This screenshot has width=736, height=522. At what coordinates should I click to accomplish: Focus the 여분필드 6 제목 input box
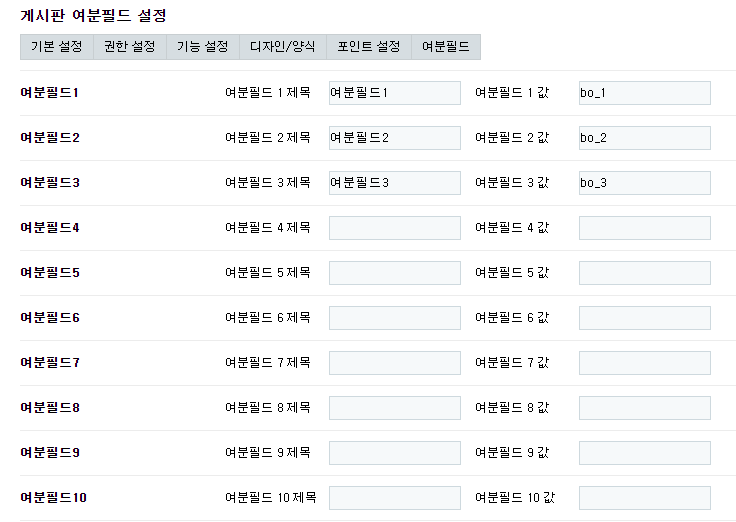pos(394,318)
